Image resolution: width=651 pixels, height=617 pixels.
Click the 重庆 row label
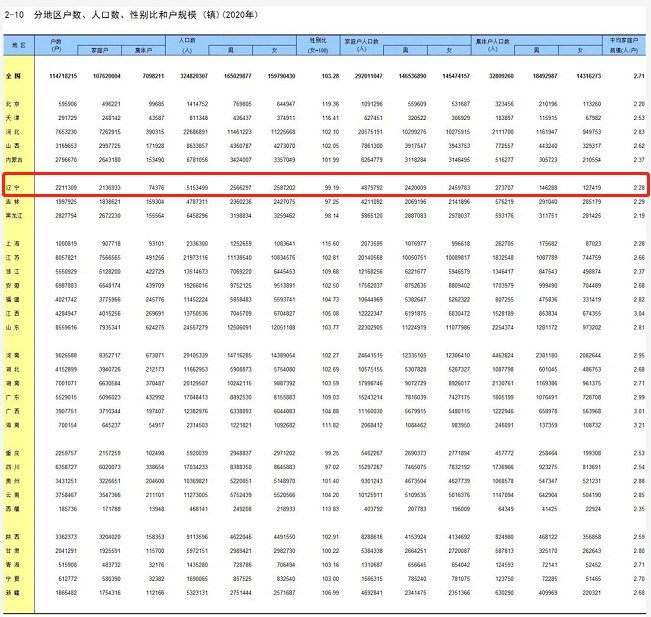coord(13,453)
